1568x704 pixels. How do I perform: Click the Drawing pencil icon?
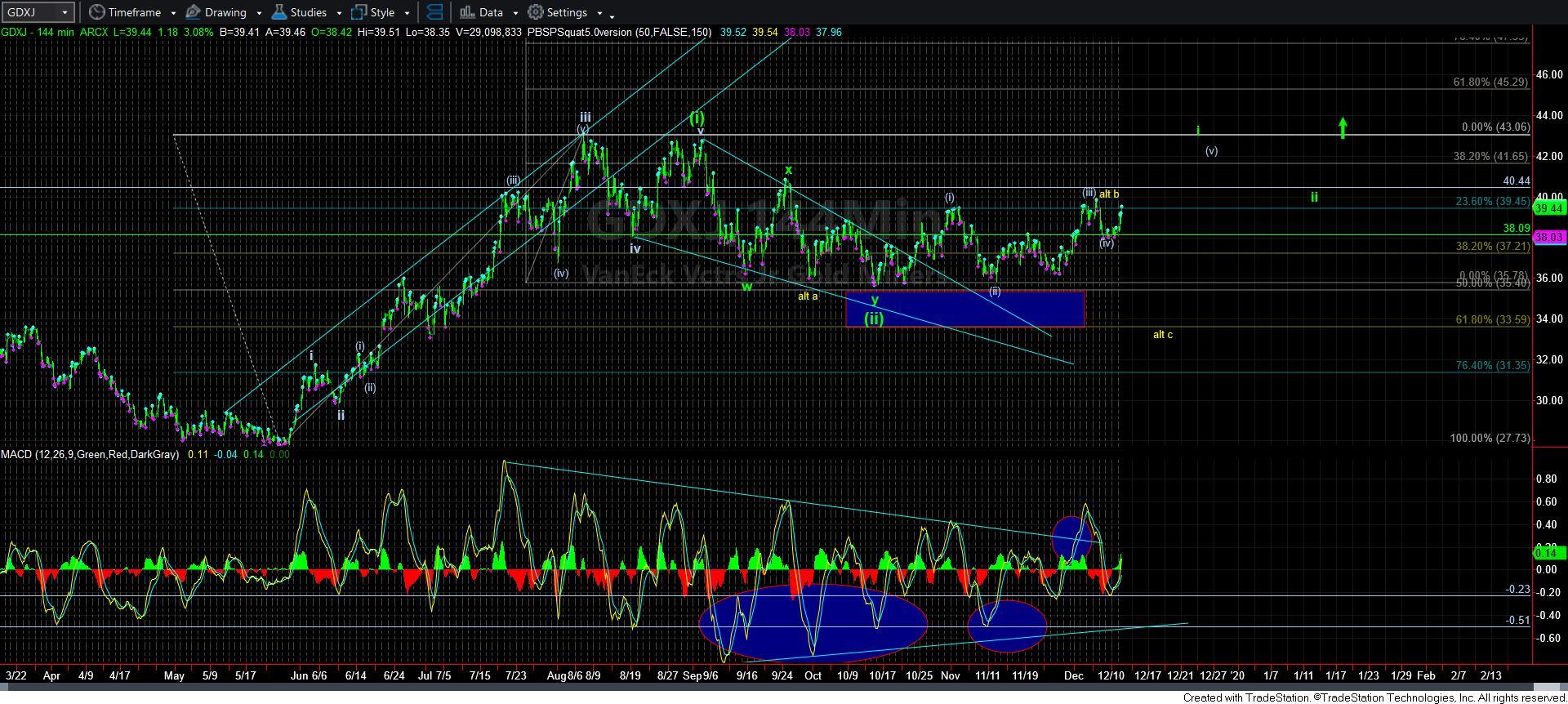(194, 12)
